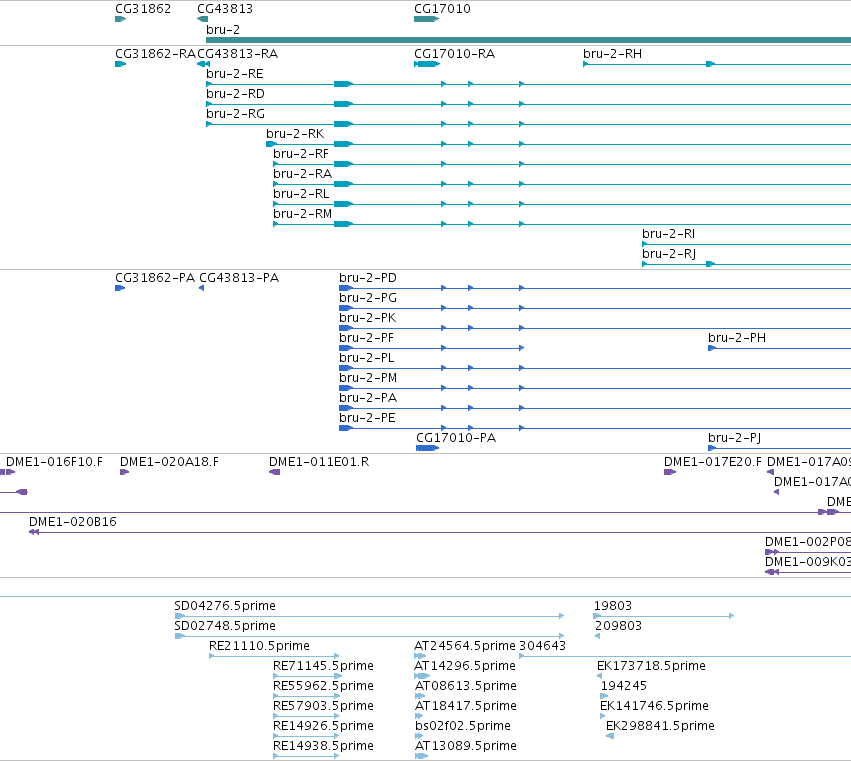Select the 304643 feature label
The height and width of the screenshot is (761, 851).
click(x=543, y=646)
